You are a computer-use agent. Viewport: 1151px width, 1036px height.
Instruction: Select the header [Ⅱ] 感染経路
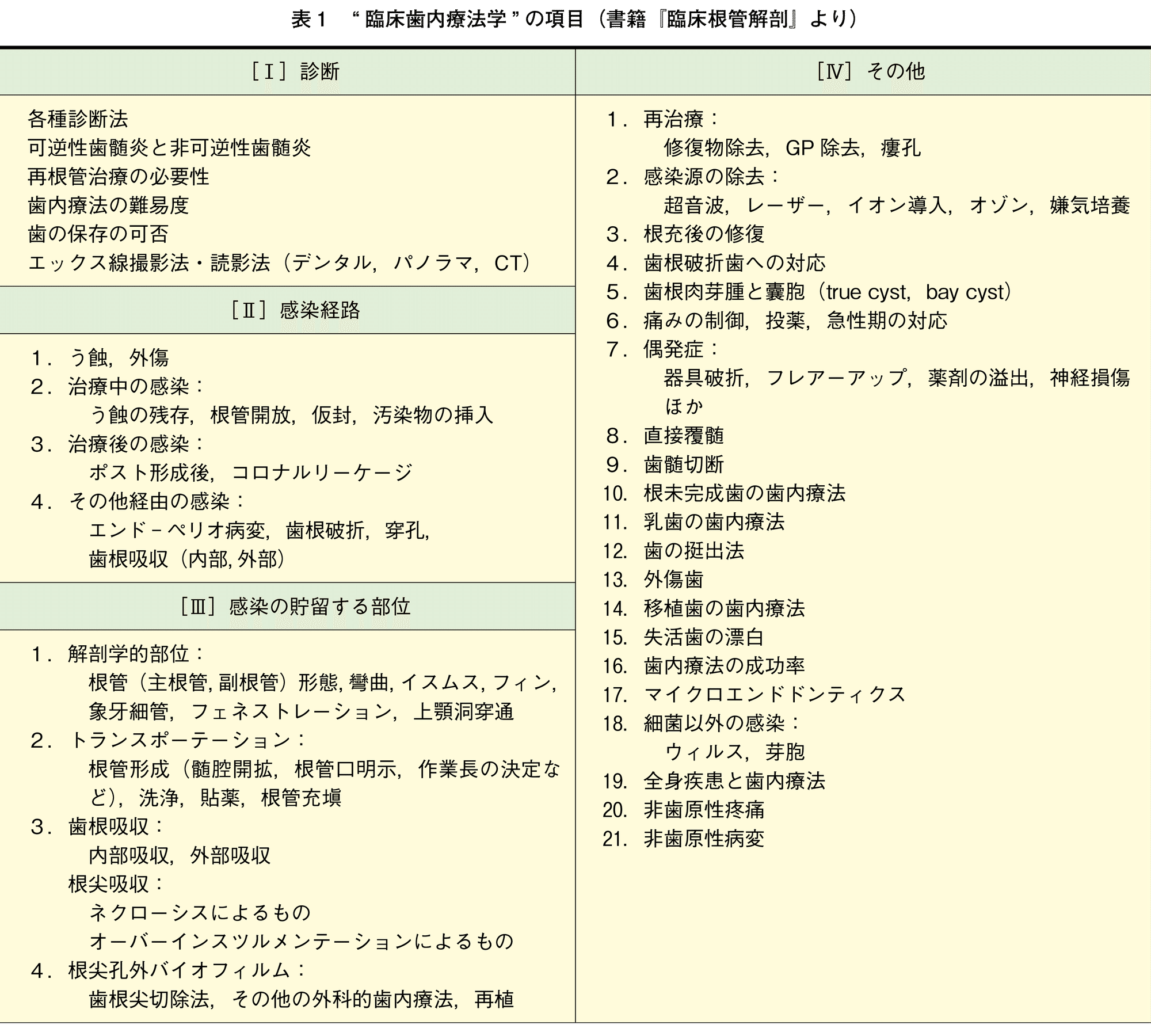pos(295,310)
